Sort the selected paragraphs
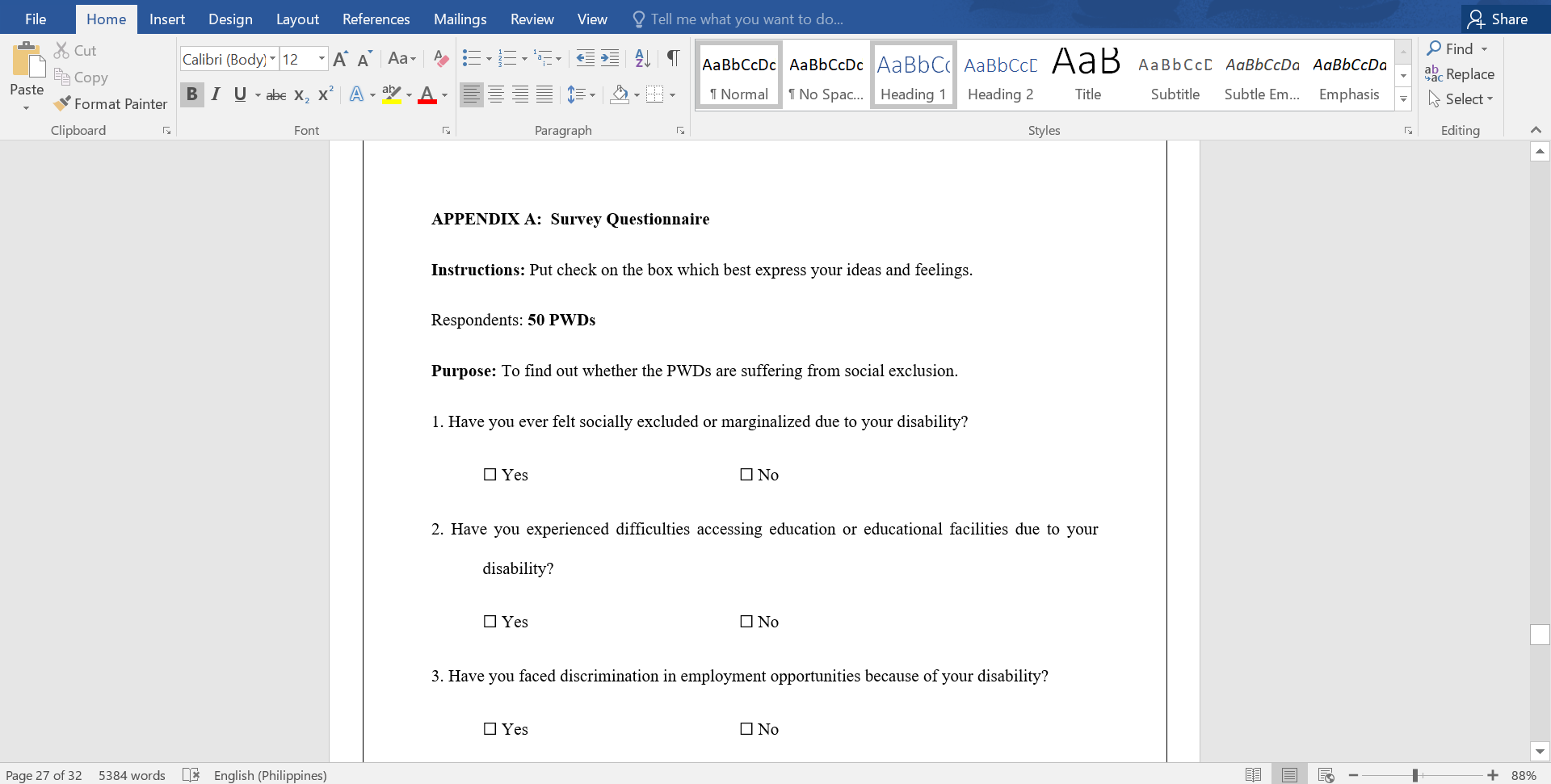 click(643, 58)
